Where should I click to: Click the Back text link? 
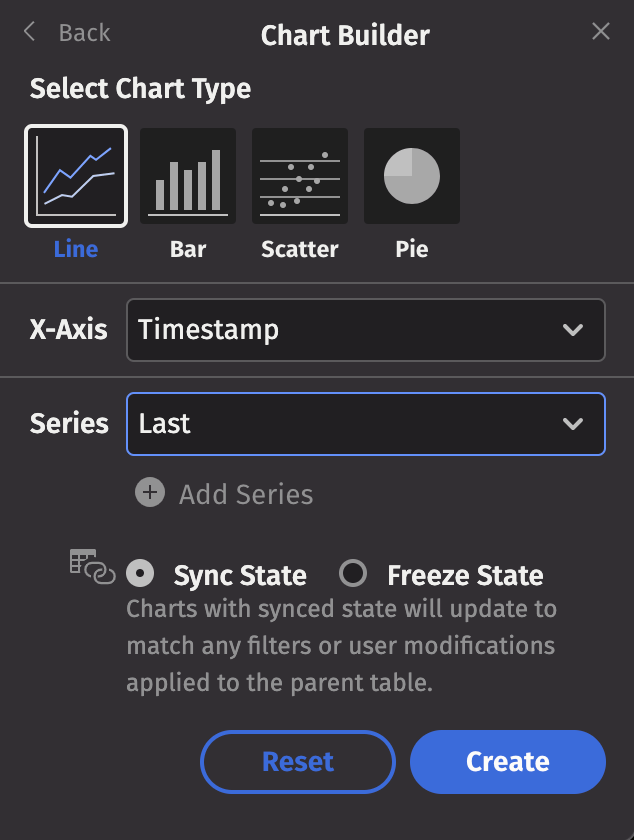84,33
